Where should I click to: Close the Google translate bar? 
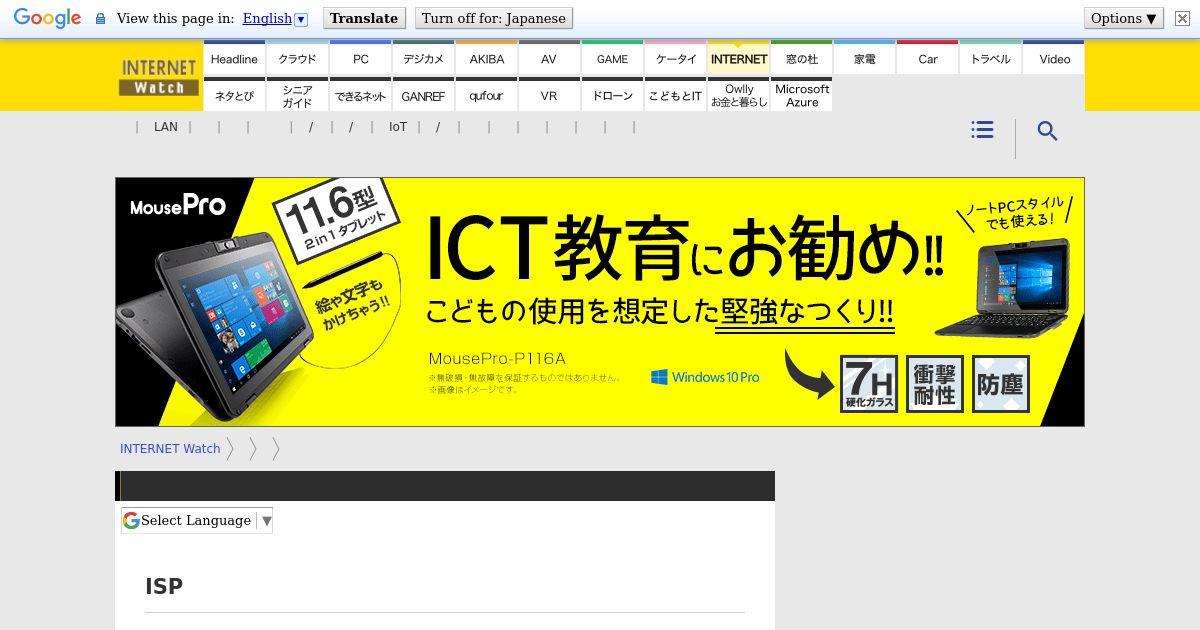[x=1182, y=18]
